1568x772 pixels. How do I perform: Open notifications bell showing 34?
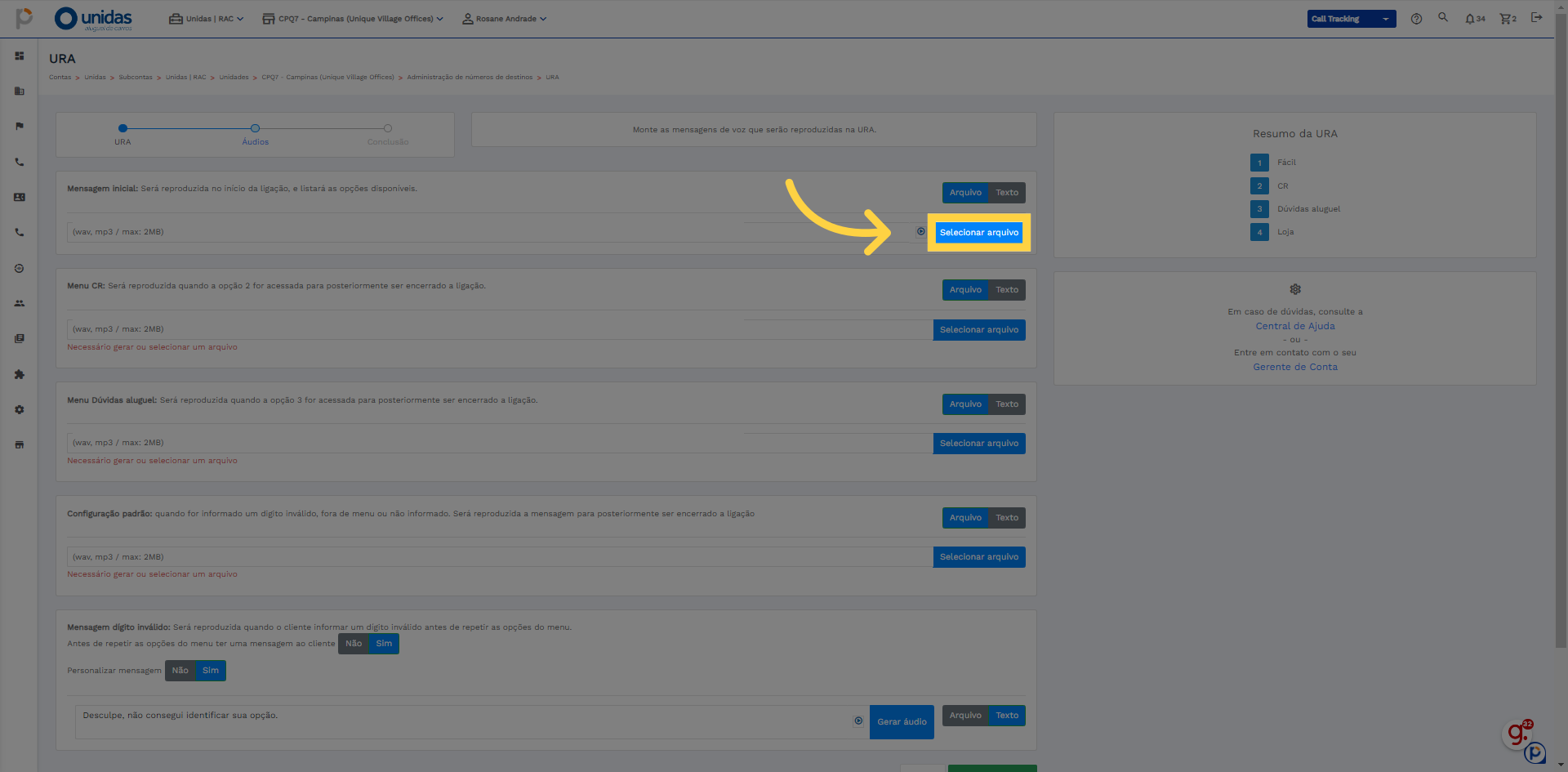(1474, 19)
